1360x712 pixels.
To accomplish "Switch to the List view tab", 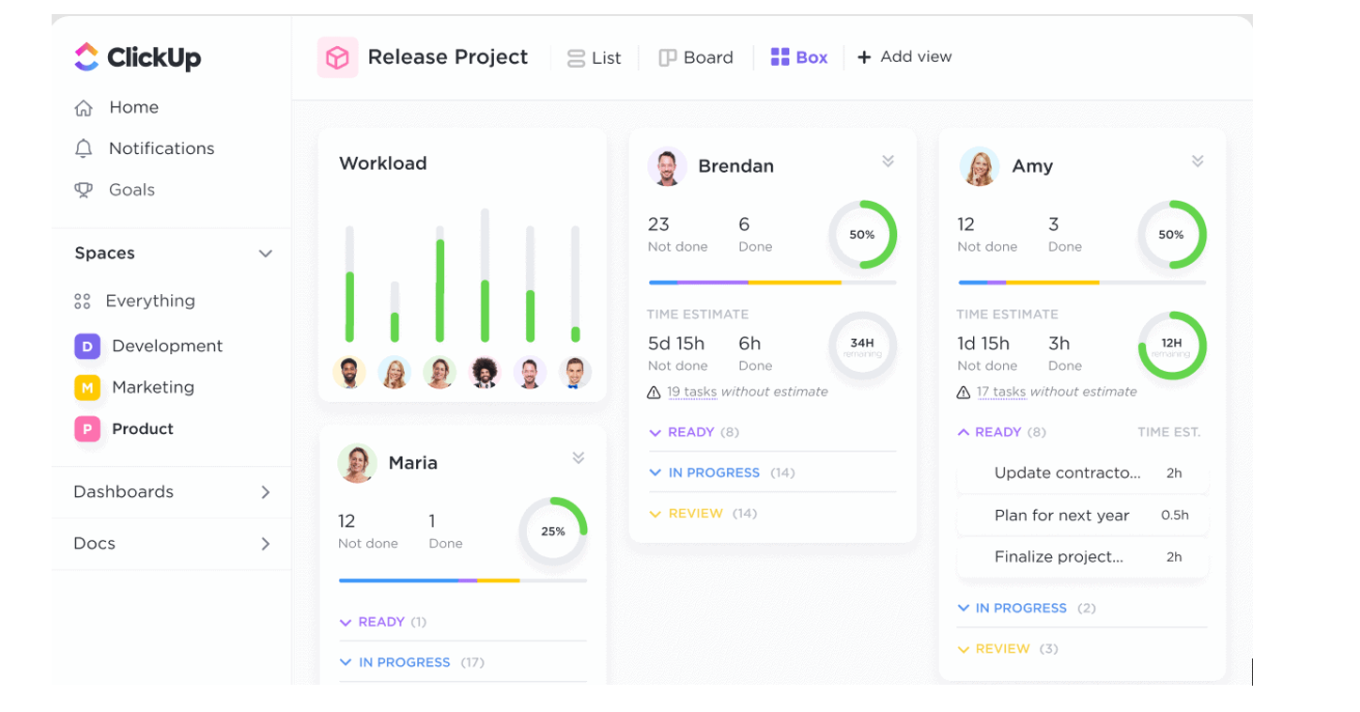I will click(594, 58).
